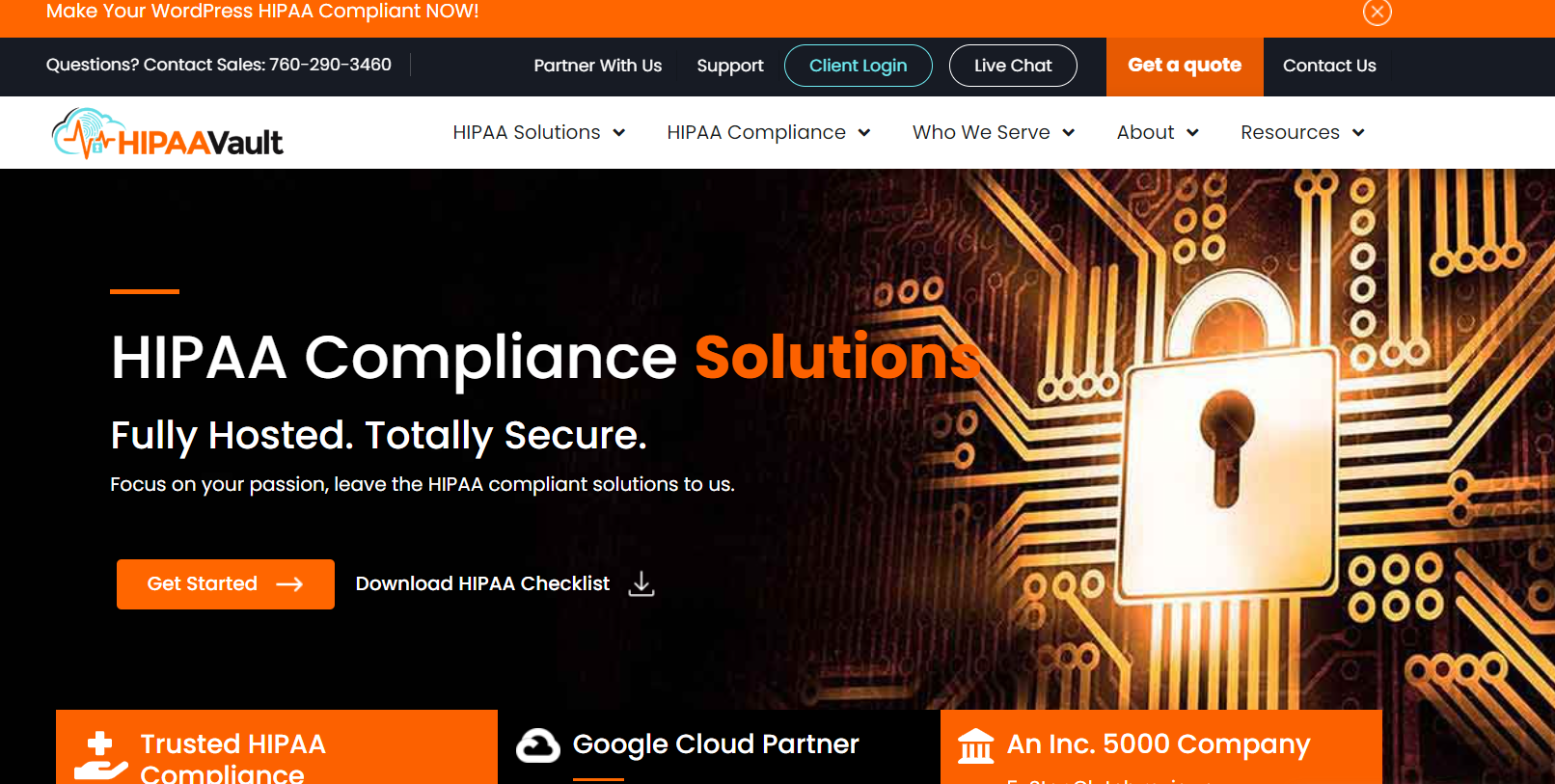Open the Partner With Us link

pos(598,66)
